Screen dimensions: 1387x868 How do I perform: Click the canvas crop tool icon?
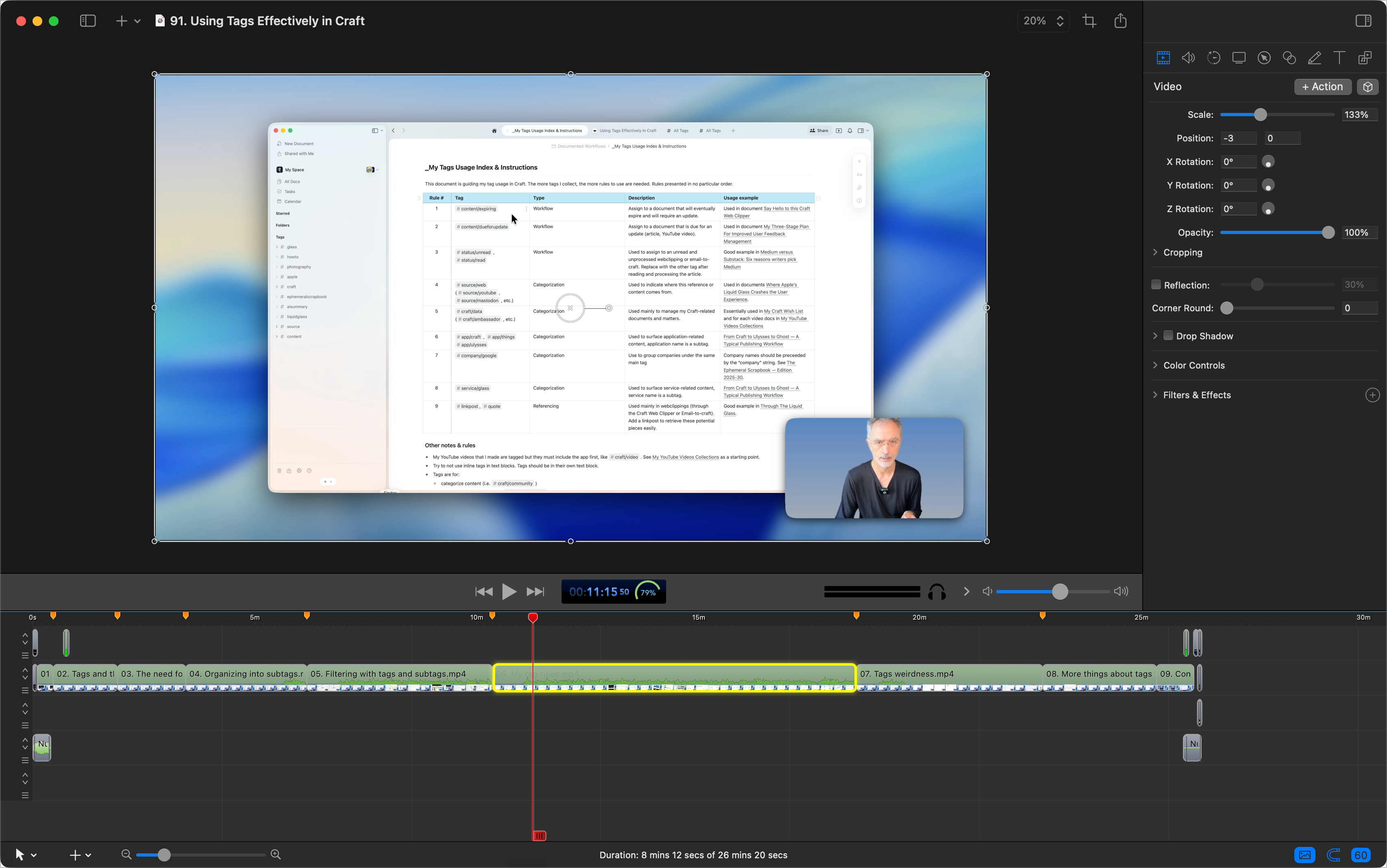pyautogui.click(x=1089, y=21)
